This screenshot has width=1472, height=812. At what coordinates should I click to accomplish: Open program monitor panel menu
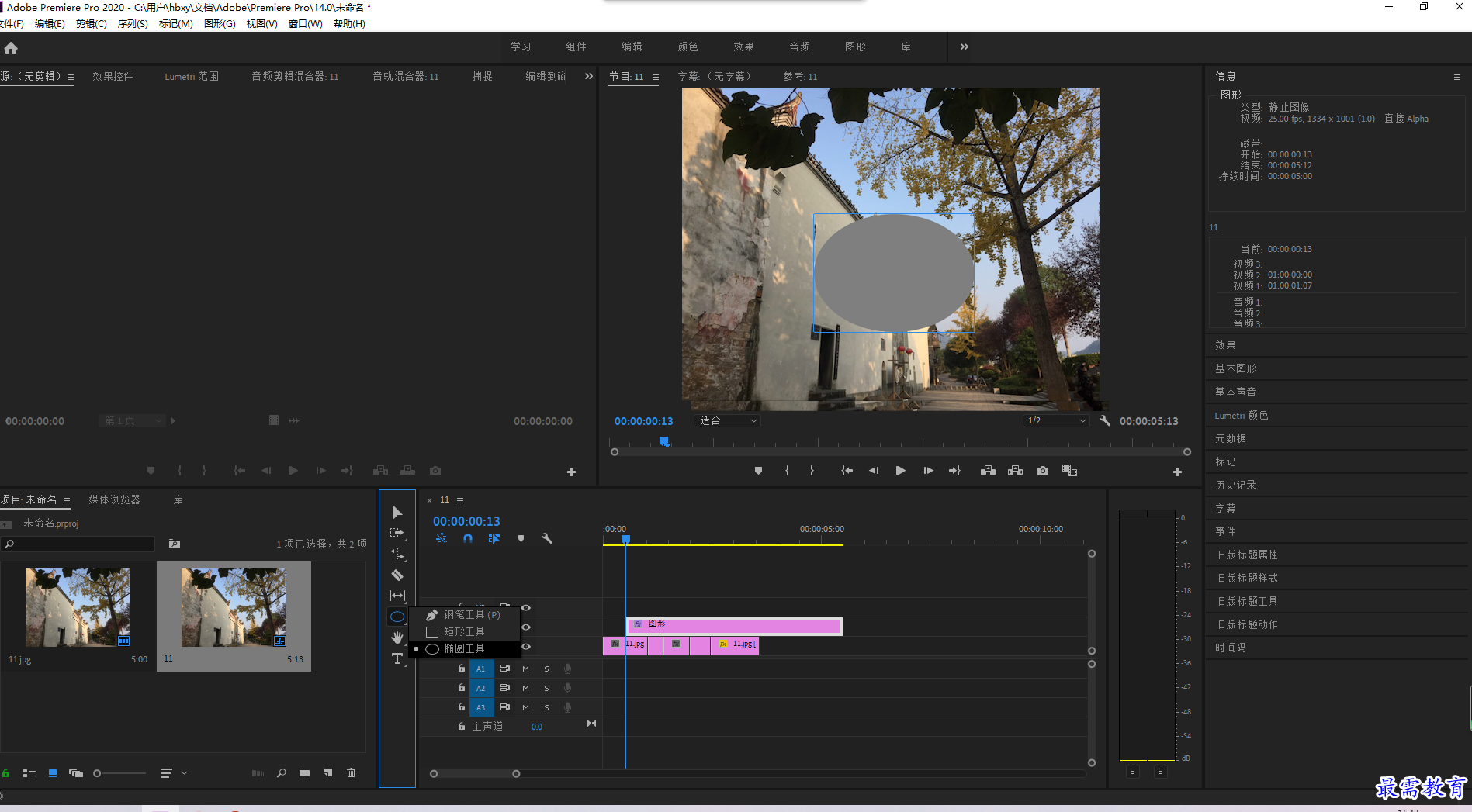(x=656, y=77)
